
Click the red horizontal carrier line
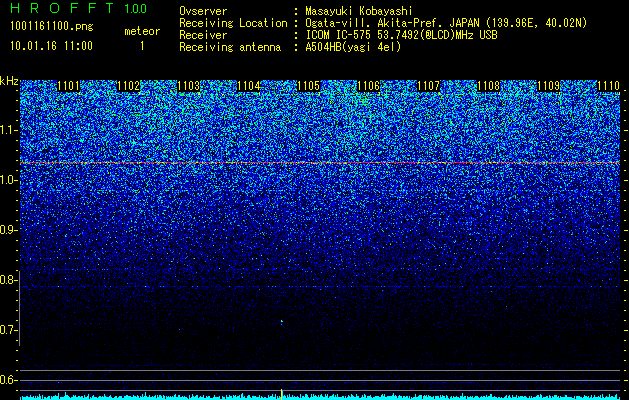click(x=320, y=162)
